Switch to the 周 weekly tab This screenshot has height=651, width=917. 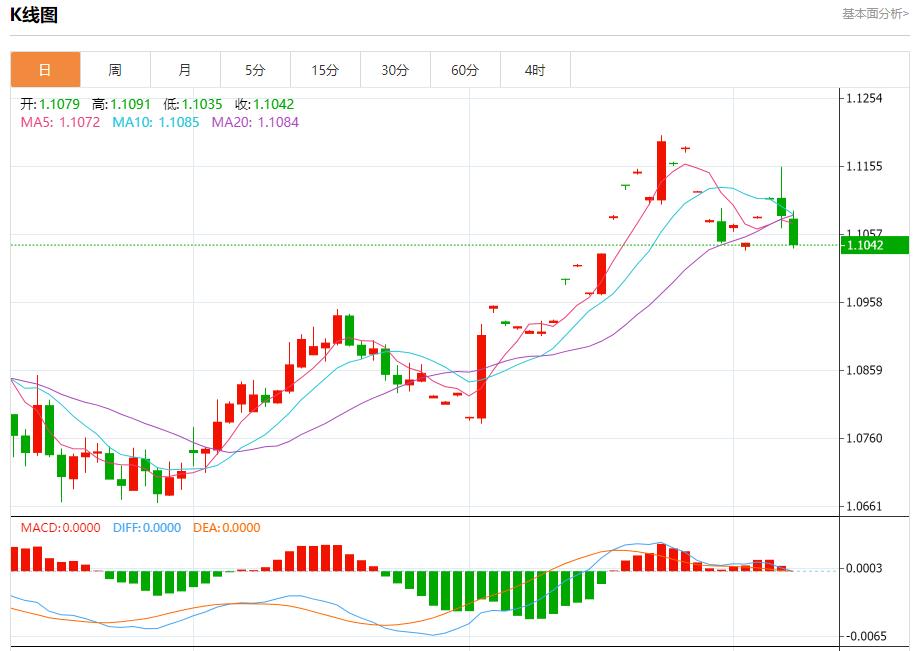[115, 70]
